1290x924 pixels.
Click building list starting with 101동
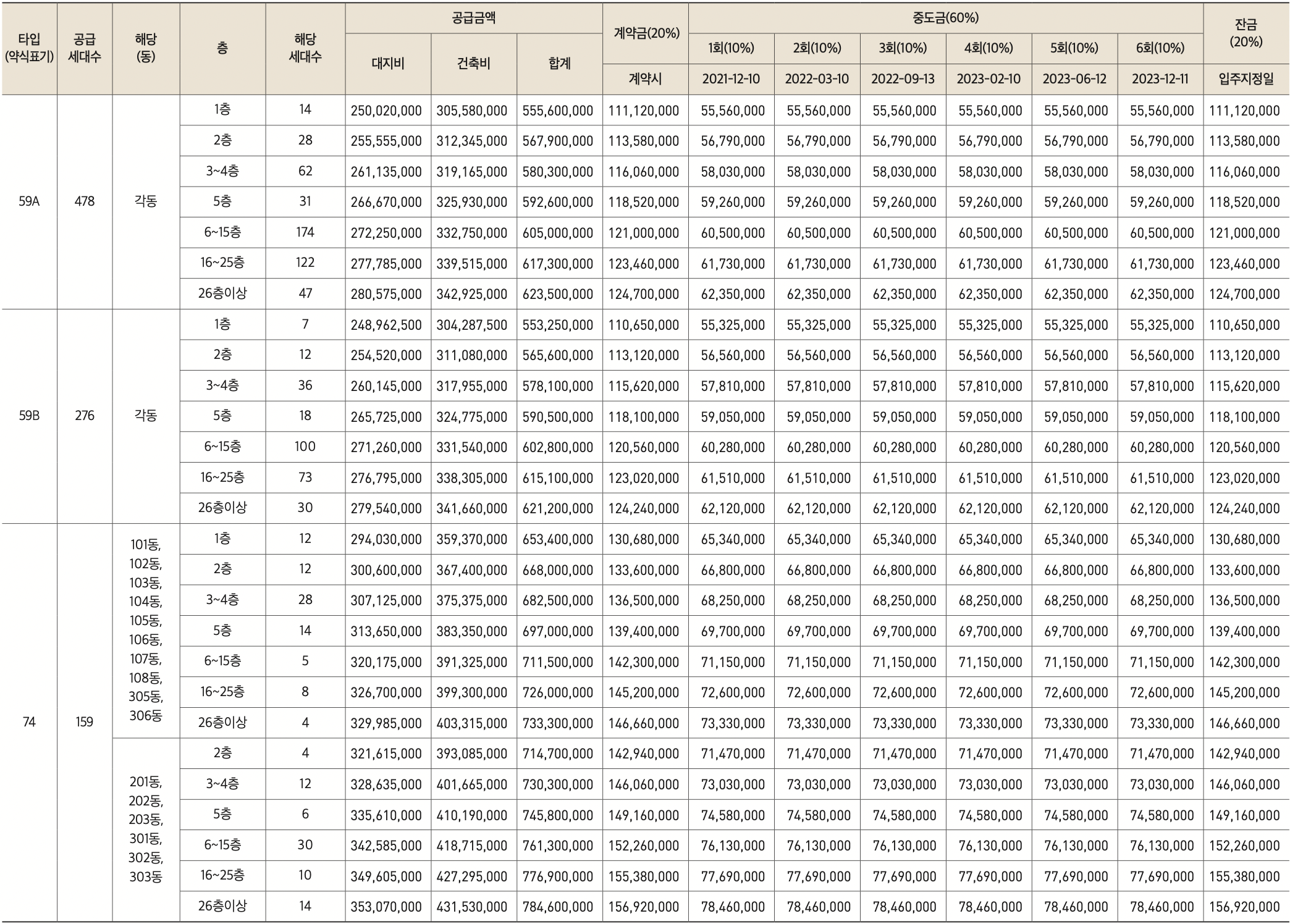coord(146,630)
